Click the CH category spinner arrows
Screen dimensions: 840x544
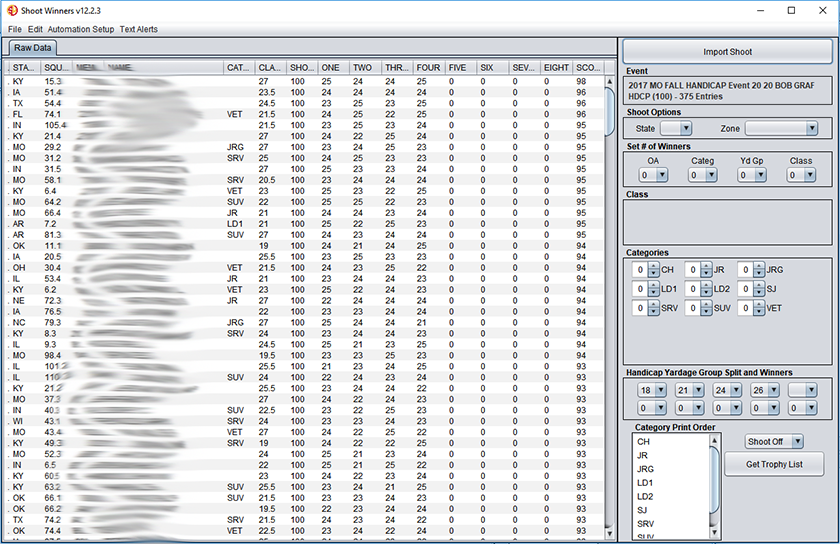[653, 270]
